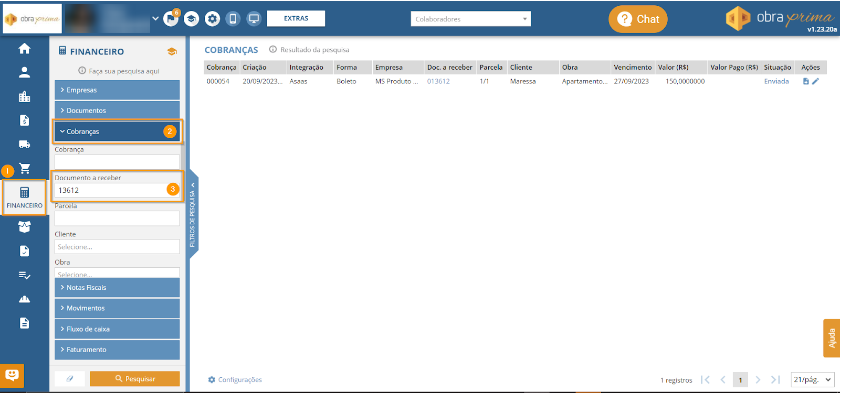Image resolution: width=841 pixels, height=394 pixels.
Task: Open the text document icon at sidebar bottom
Action: pyautogui.click(x=24, y=323)
